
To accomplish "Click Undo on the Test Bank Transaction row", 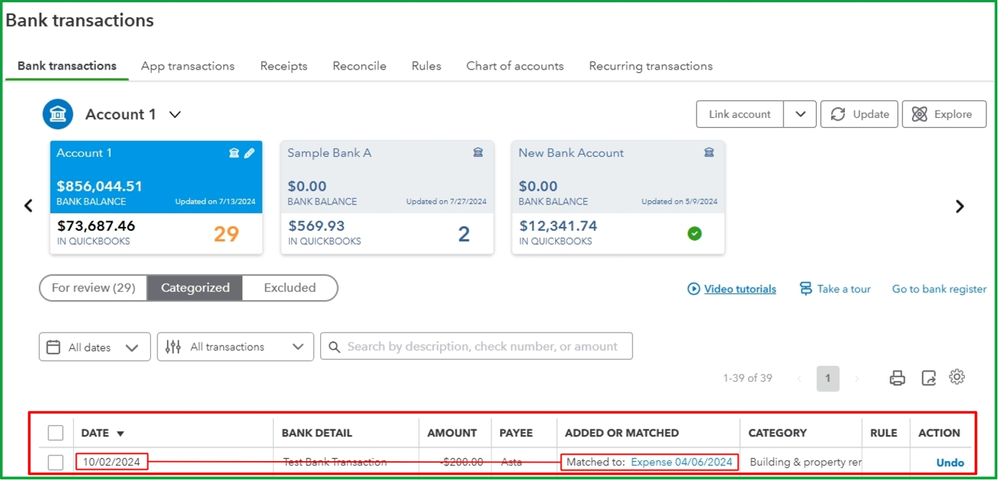I will (950, 463).
